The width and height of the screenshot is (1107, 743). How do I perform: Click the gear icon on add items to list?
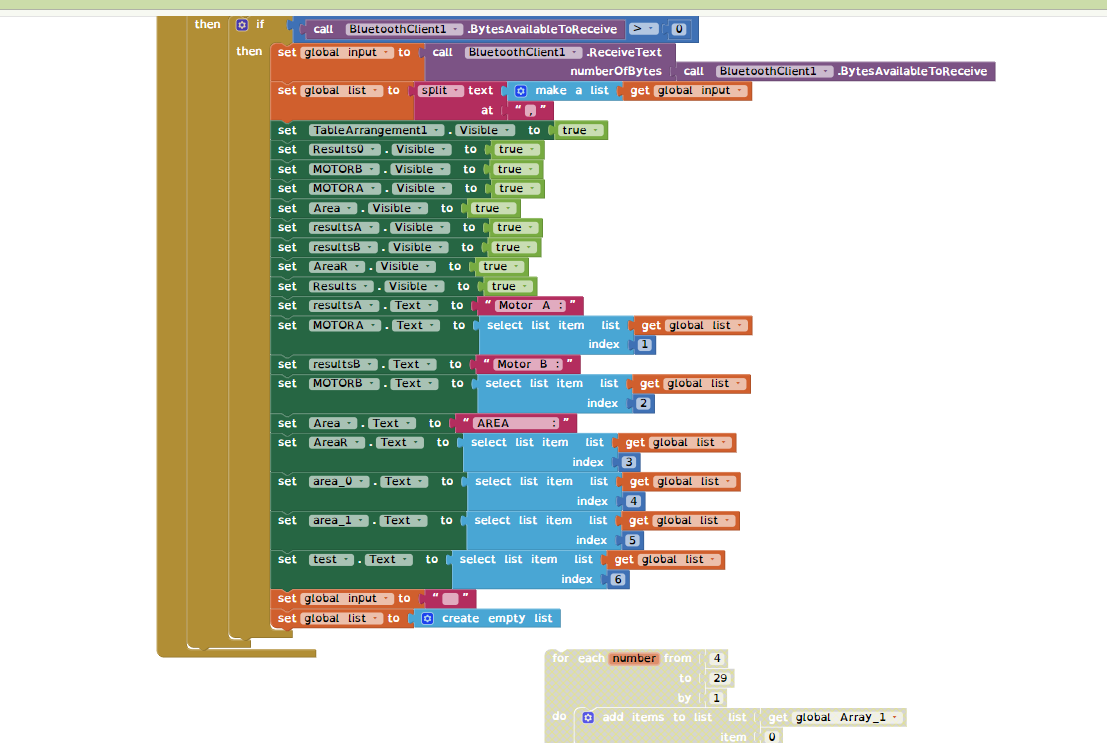(x=588, y=718)
